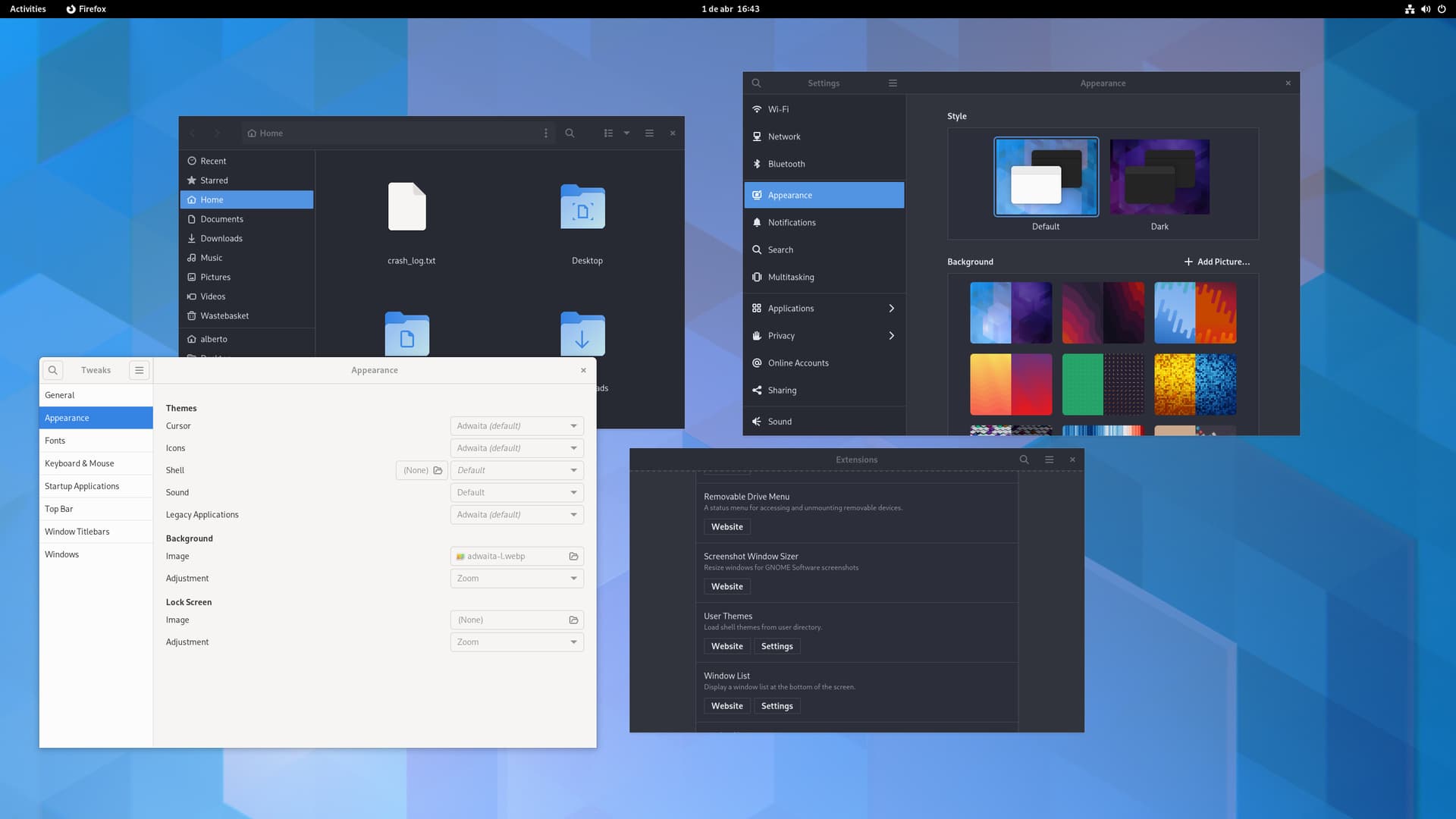
Task: Open Settings button for User Themes extension
Action: tap(777, 646)
